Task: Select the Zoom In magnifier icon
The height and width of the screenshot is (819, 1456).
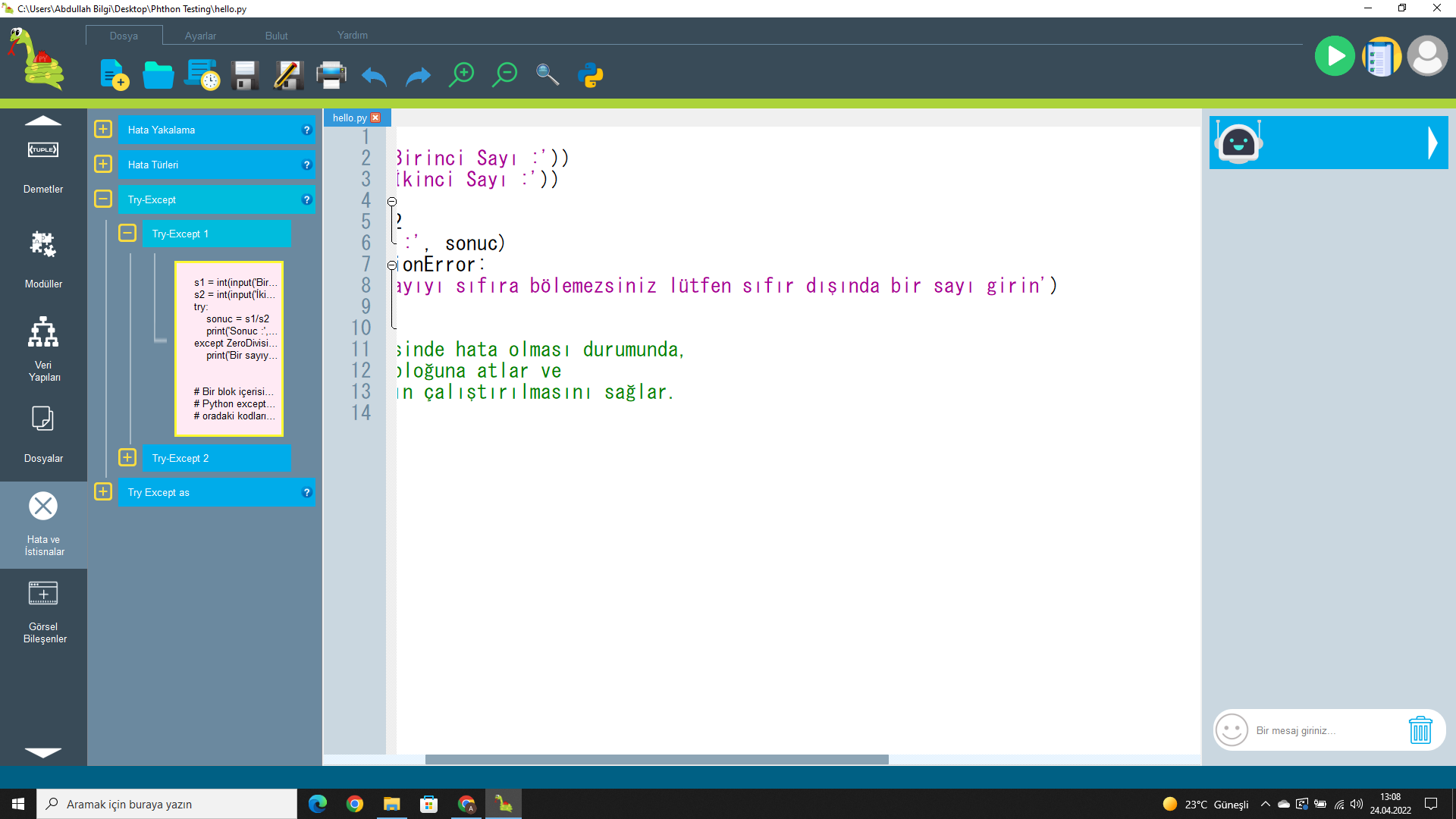Action: pyautogui.click(x=462, y=74)
